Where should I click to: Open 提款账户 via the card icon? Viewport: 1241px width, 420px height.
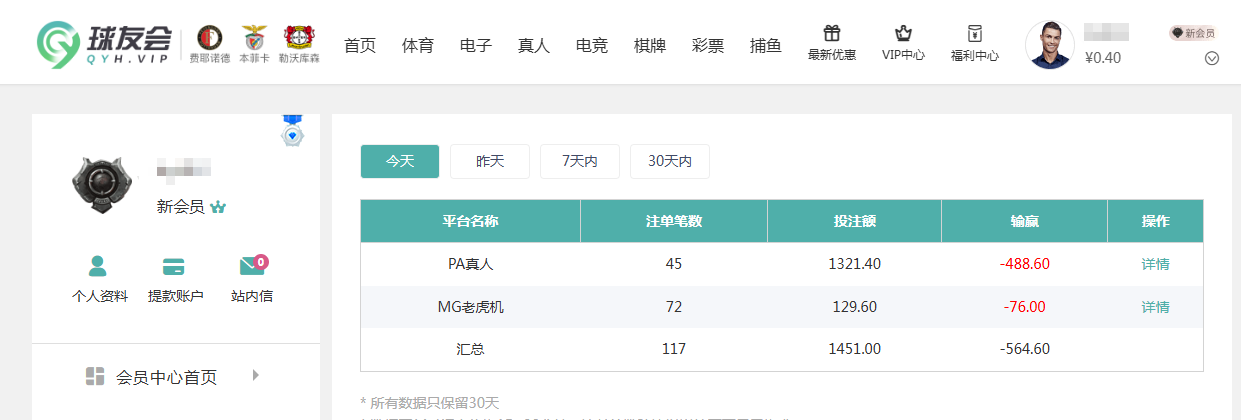[174, 266]
